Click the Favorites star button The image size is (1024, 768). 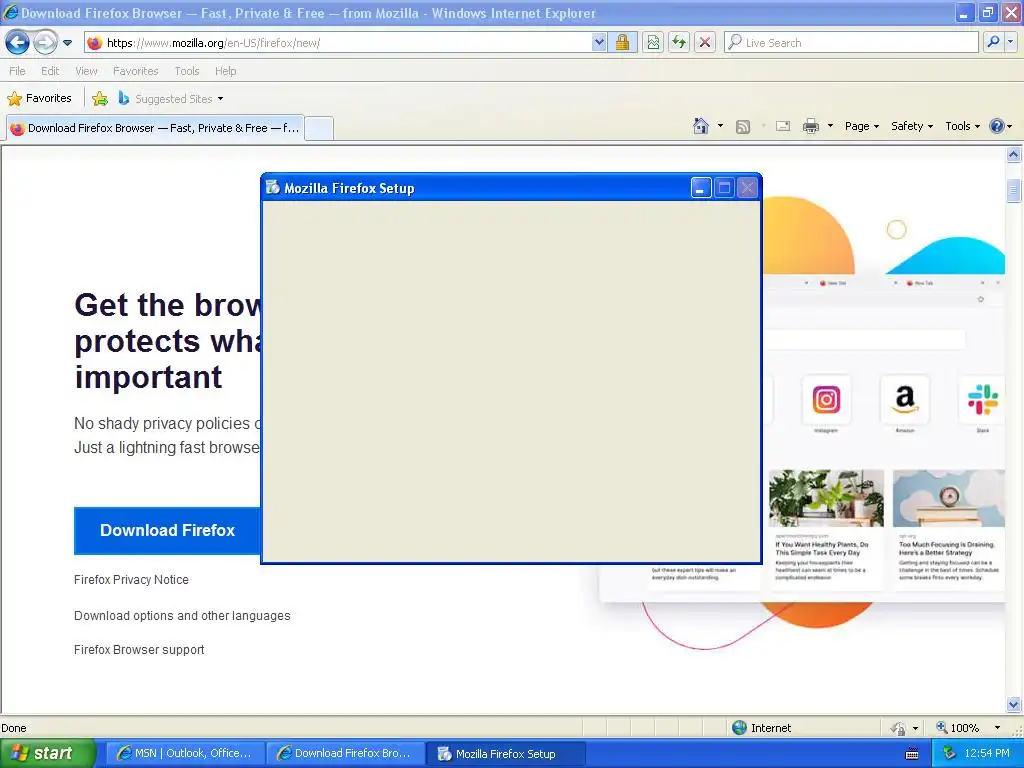point(39,99)
